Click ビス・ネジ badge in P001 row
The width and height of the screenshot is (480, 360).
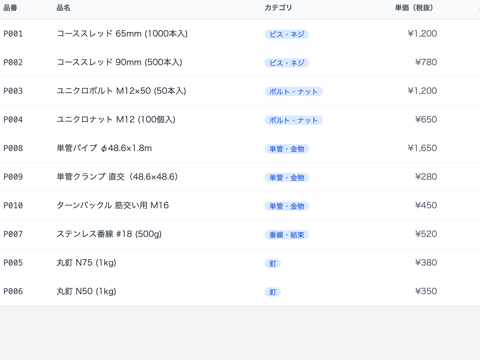[x=287, y=34]
